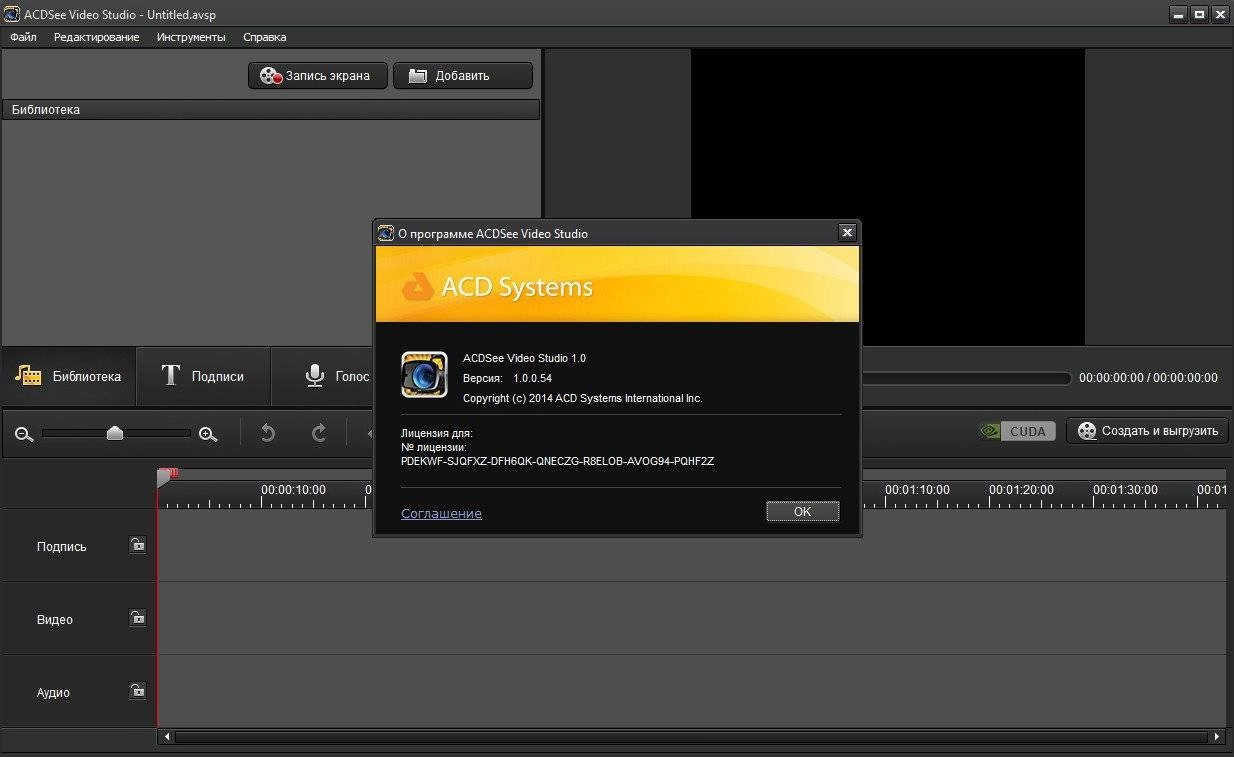Minimize the ACDSee Video Studio window
This screenshot has width=1234, height=757.
pyautogui.click(x=1179, y=14)
